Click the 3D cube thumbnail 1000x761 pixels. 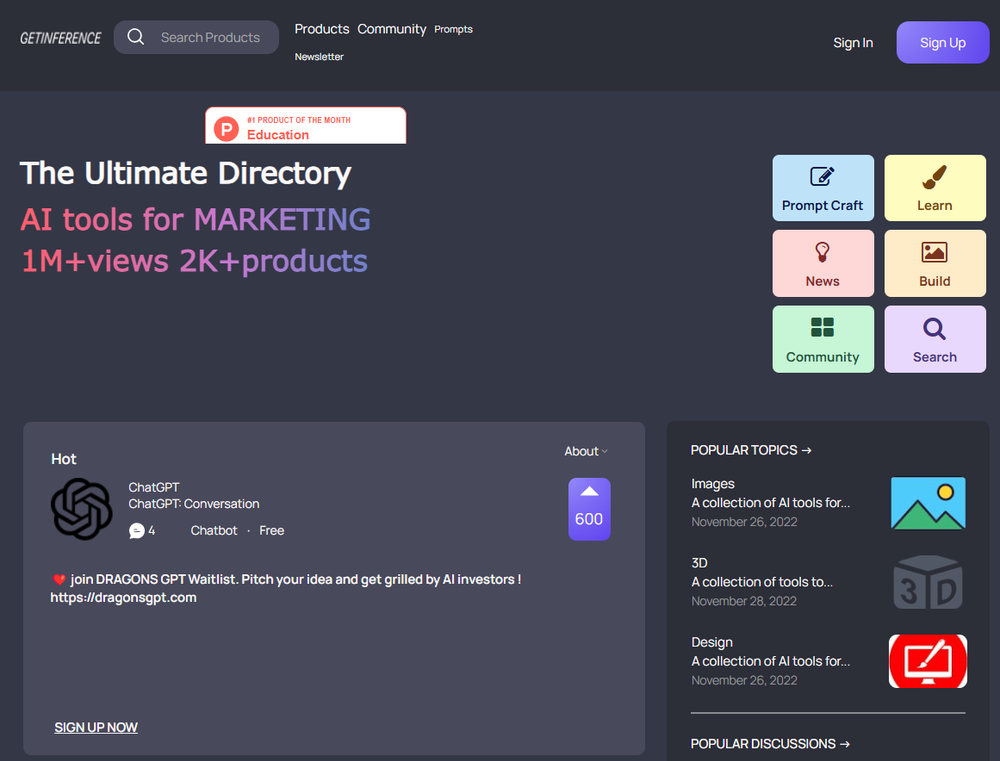pos(927,582)
